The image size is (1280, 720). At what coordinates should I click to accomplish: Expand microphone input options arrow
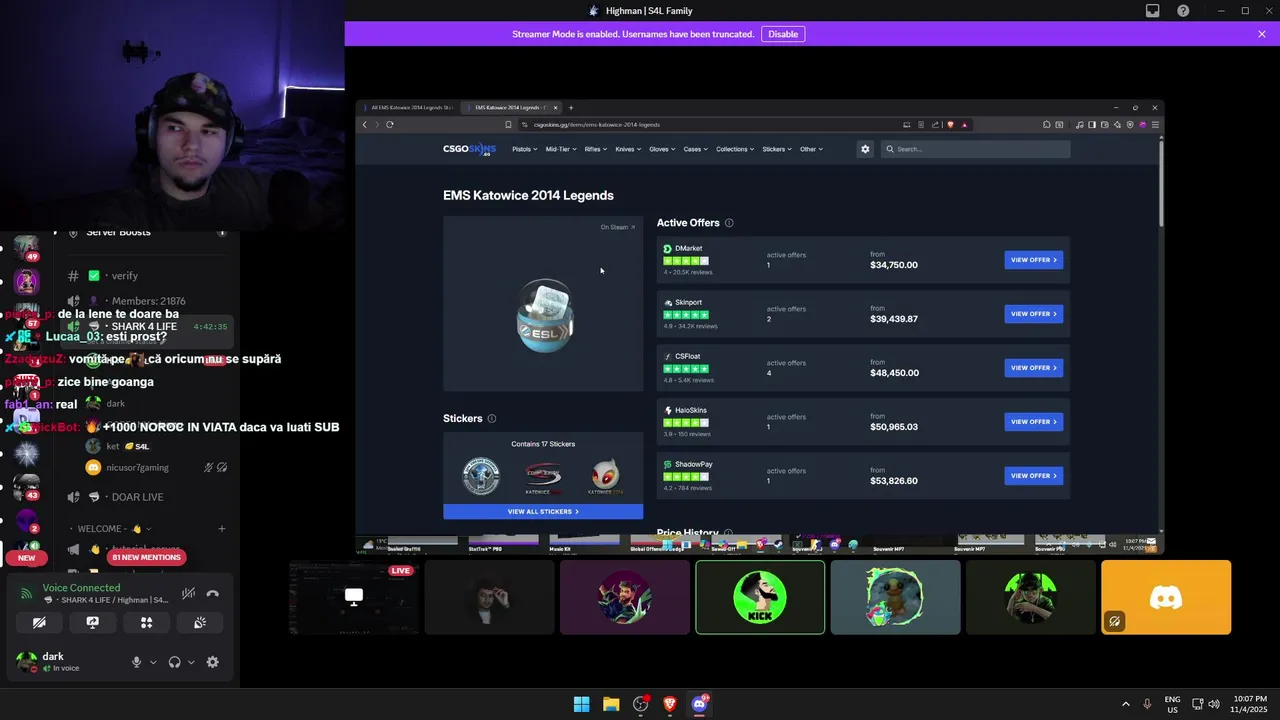[x=153, y=662]
